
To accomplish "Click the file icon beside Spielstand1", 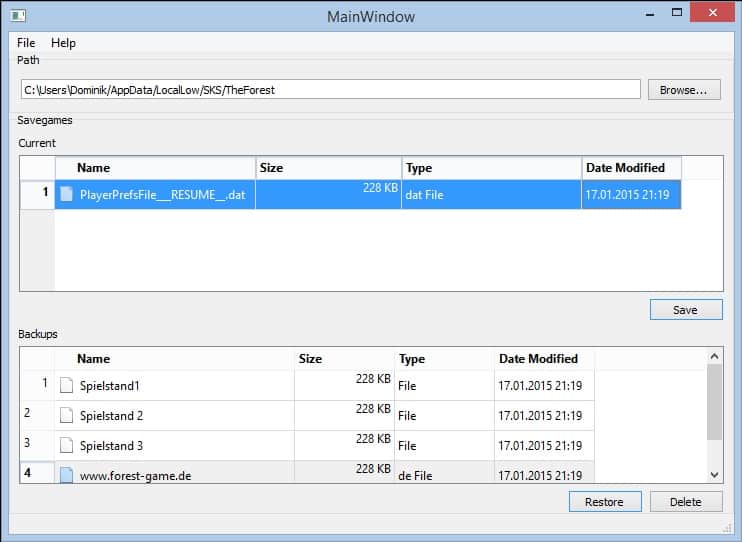I will pos(67,385).
